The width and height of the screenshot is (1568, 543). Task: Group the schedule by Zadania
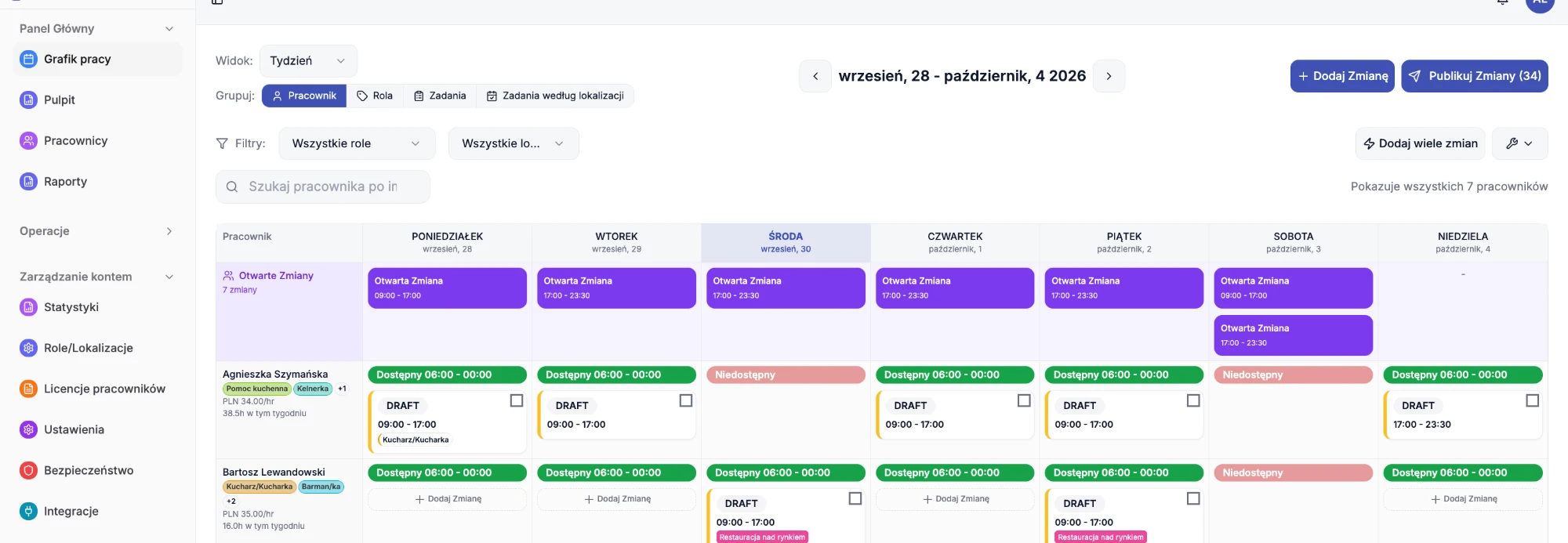[440, 96]
